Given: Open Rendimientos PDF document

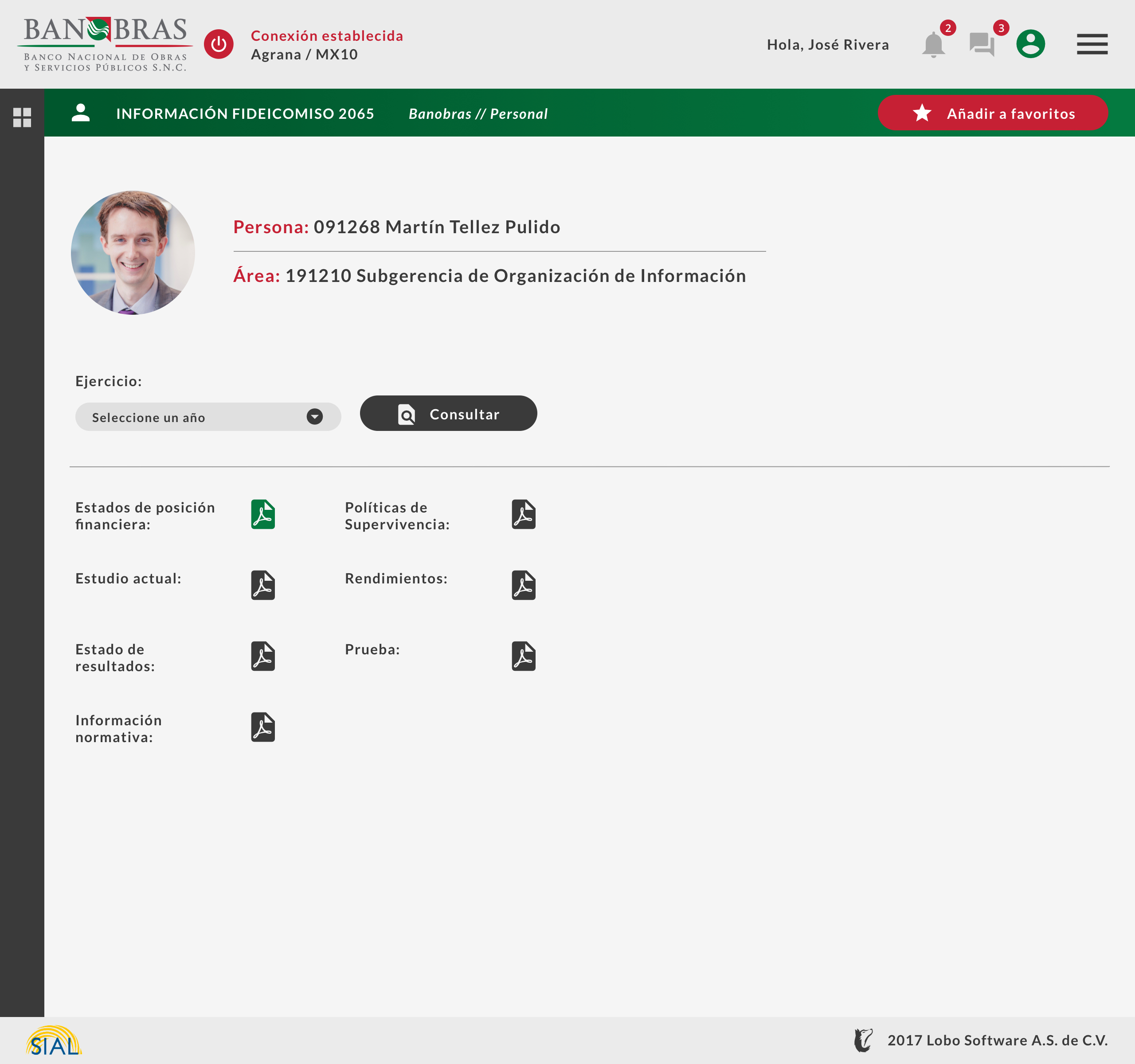Looking at the screenshot, I should pyautogui.click(x=523, y=585).
